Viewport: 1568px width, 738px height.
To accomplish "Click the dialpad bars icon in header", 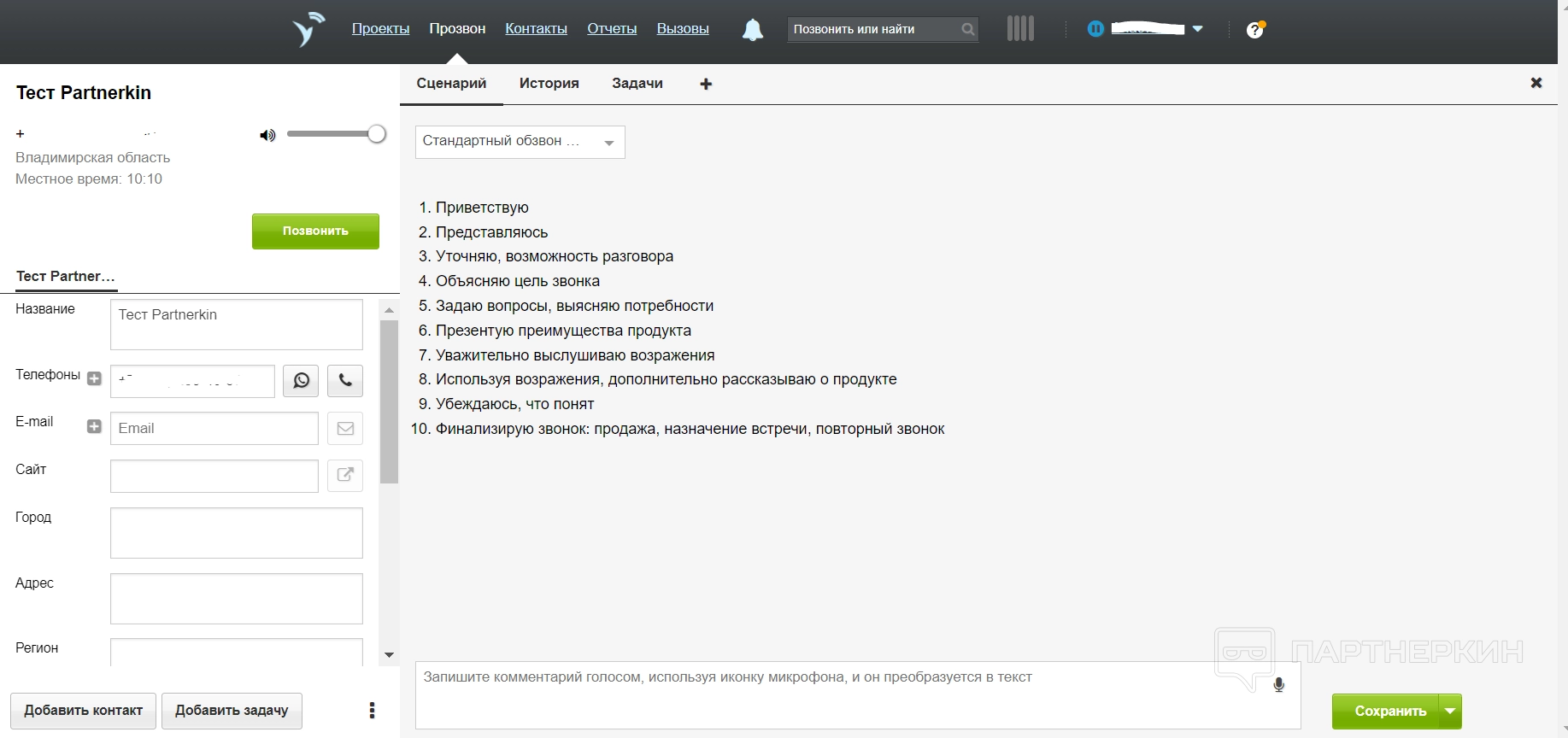I will pos(1020,29).
